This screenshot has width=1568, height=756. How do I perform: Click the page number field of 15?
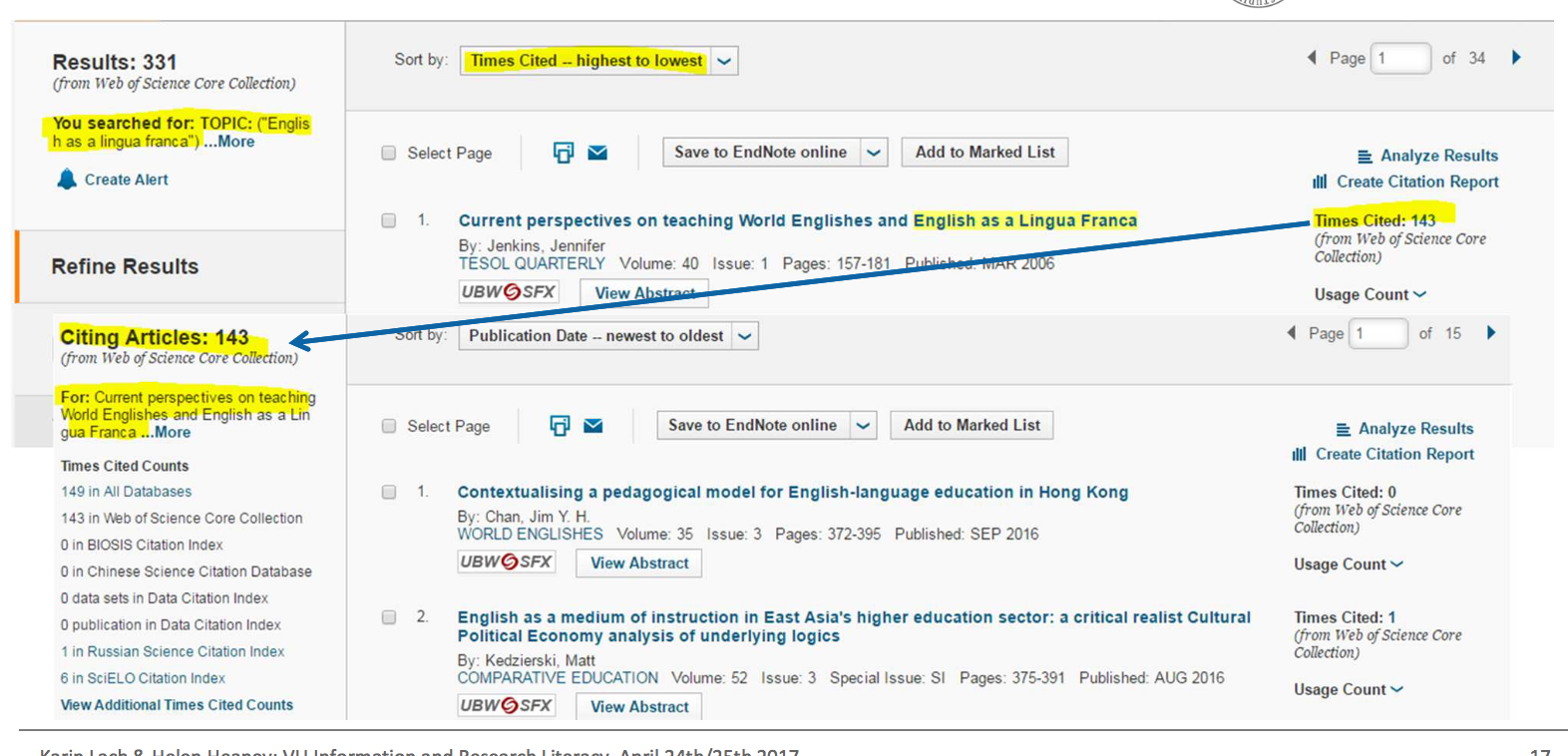point(1378,333)
